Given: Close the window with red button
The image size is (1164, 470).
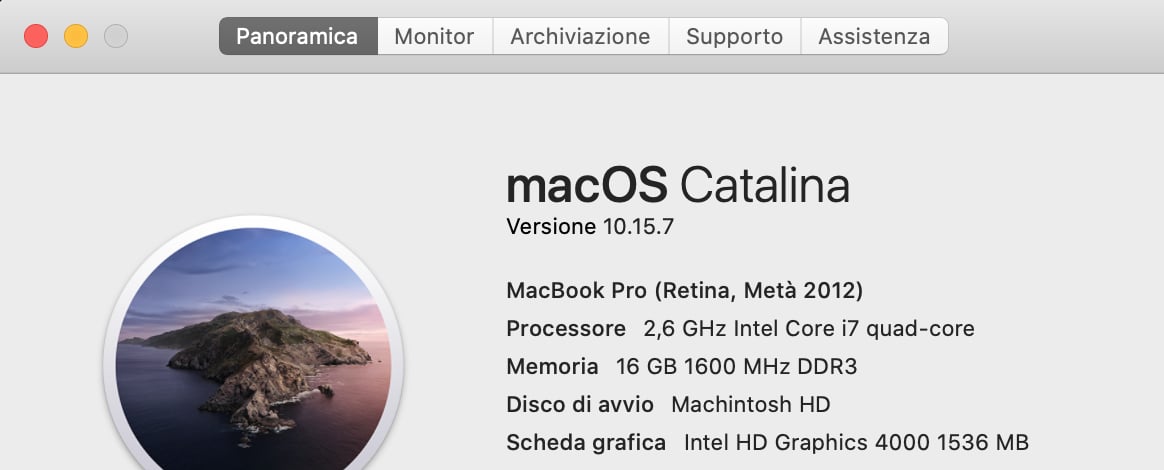Looking at the screenshot, I should click(36, 36).
